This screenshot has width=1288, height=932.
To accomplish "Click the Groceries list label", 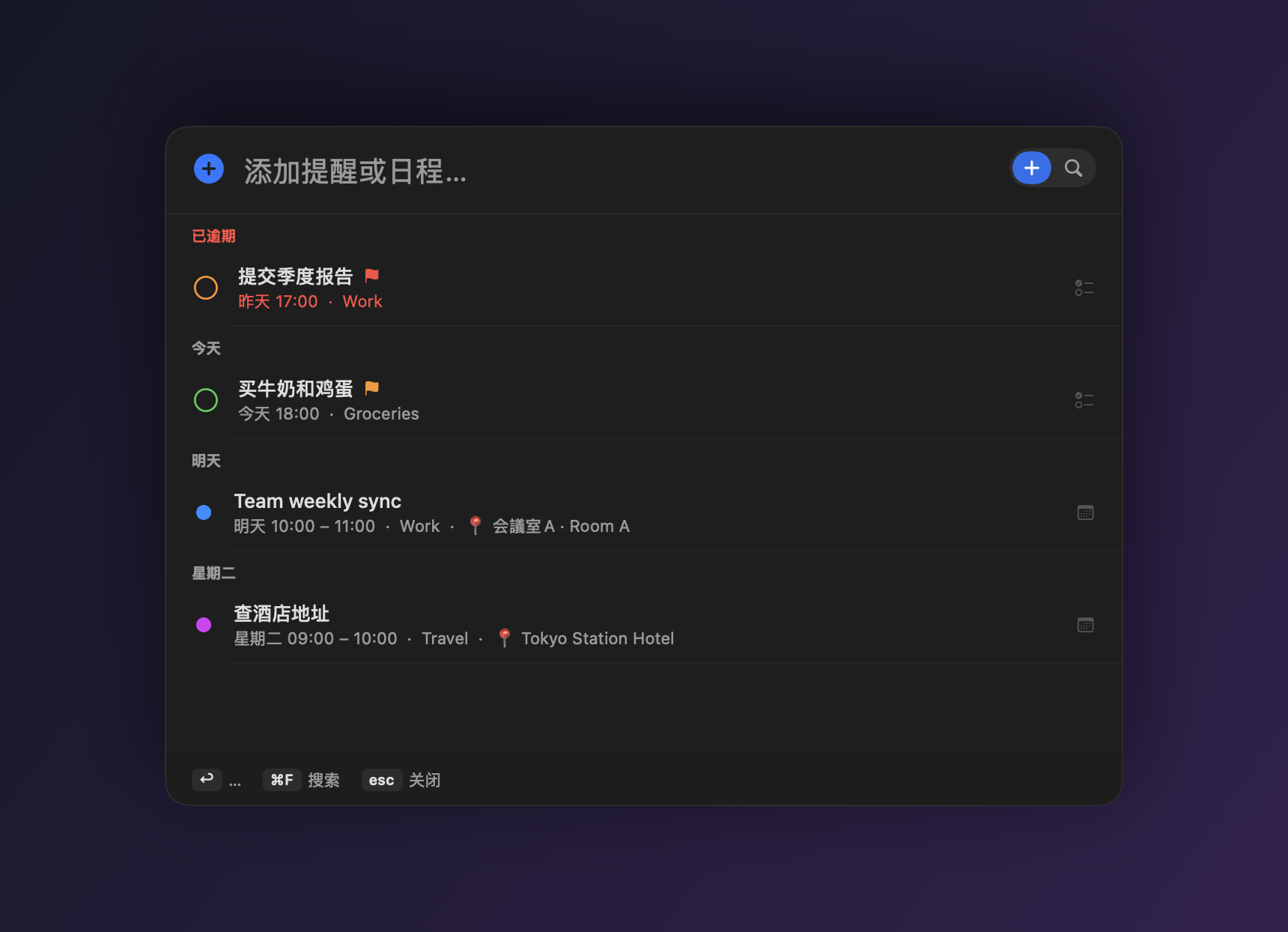I will (x=381, y=414).
